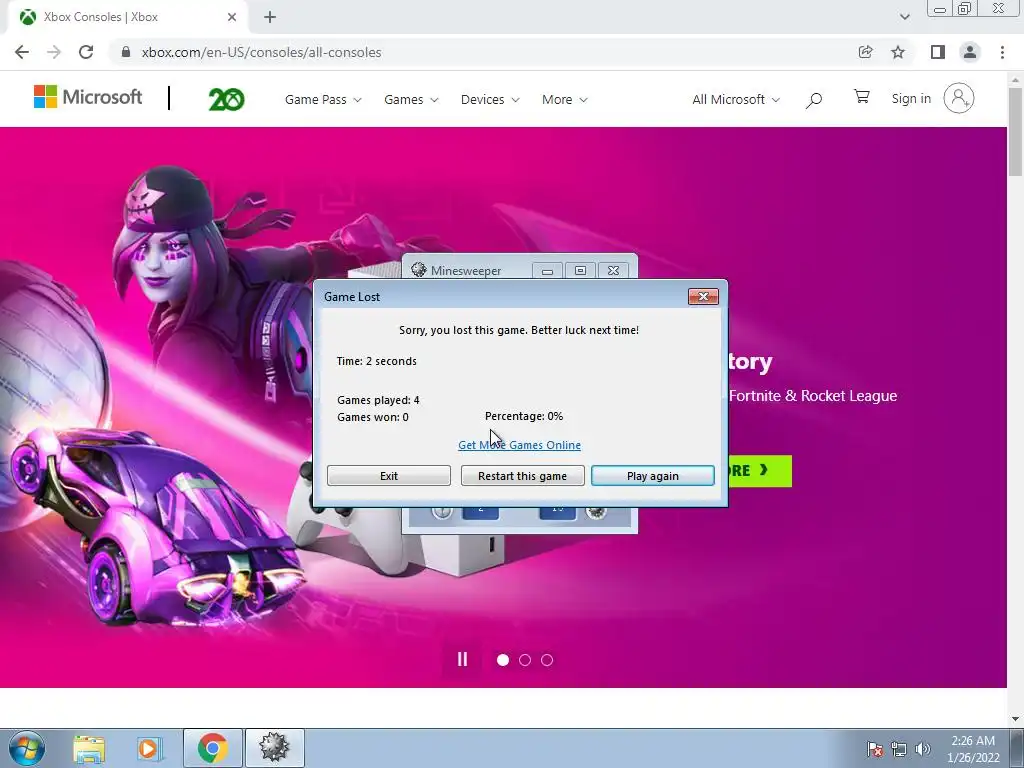Viewport: 1024px width, 768px height.
Task: Select the third carousel slide dot
Action: click(547, 660)
